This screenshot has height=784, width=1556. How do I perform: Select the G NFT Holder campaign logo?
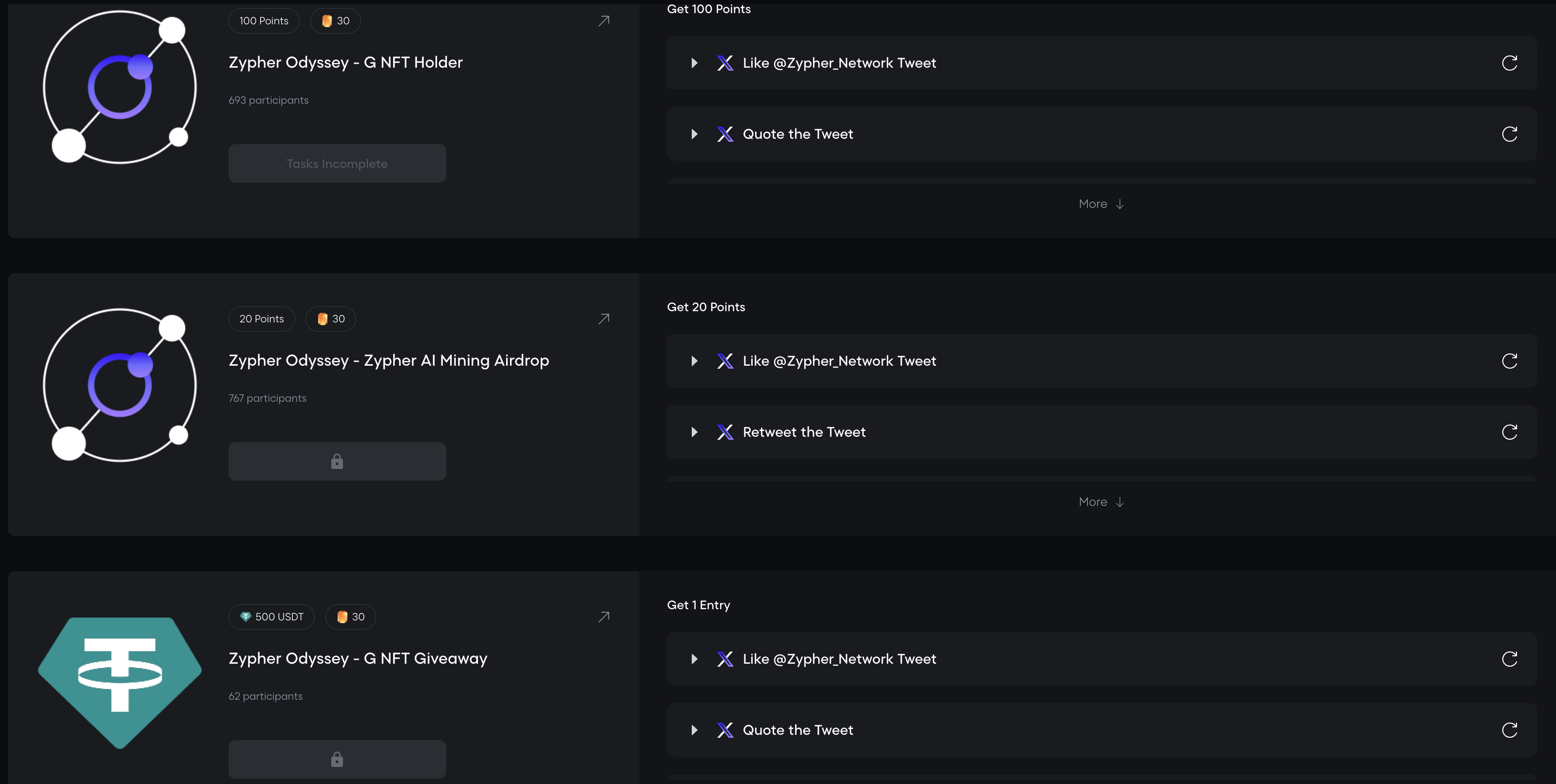(x=120, y=87)
